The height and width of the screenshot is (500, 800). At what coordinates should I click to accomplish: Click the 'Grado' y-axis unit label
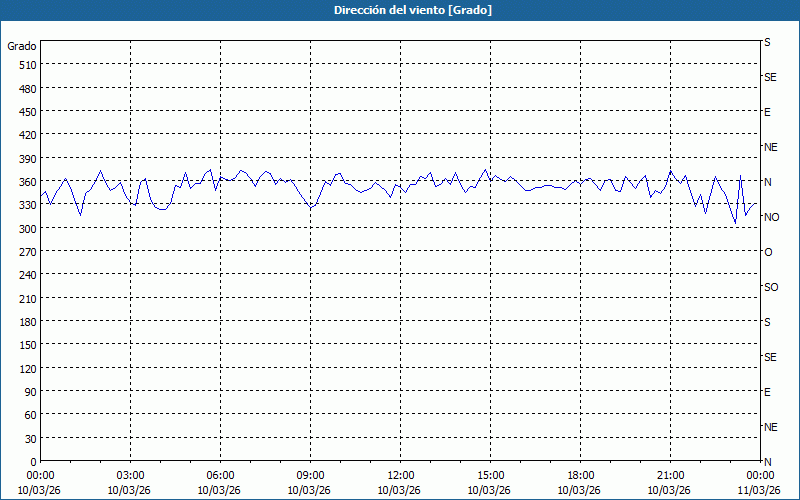click(22, 46)
